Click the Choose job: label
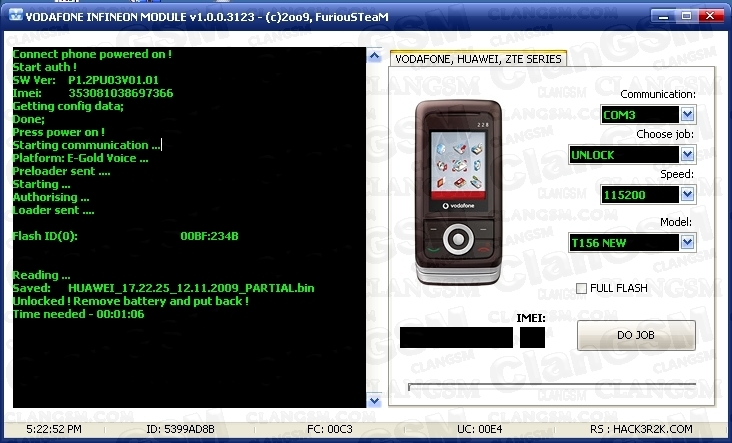Image resolution: width=732 pixels, height=443 pixels. (665, 134)
